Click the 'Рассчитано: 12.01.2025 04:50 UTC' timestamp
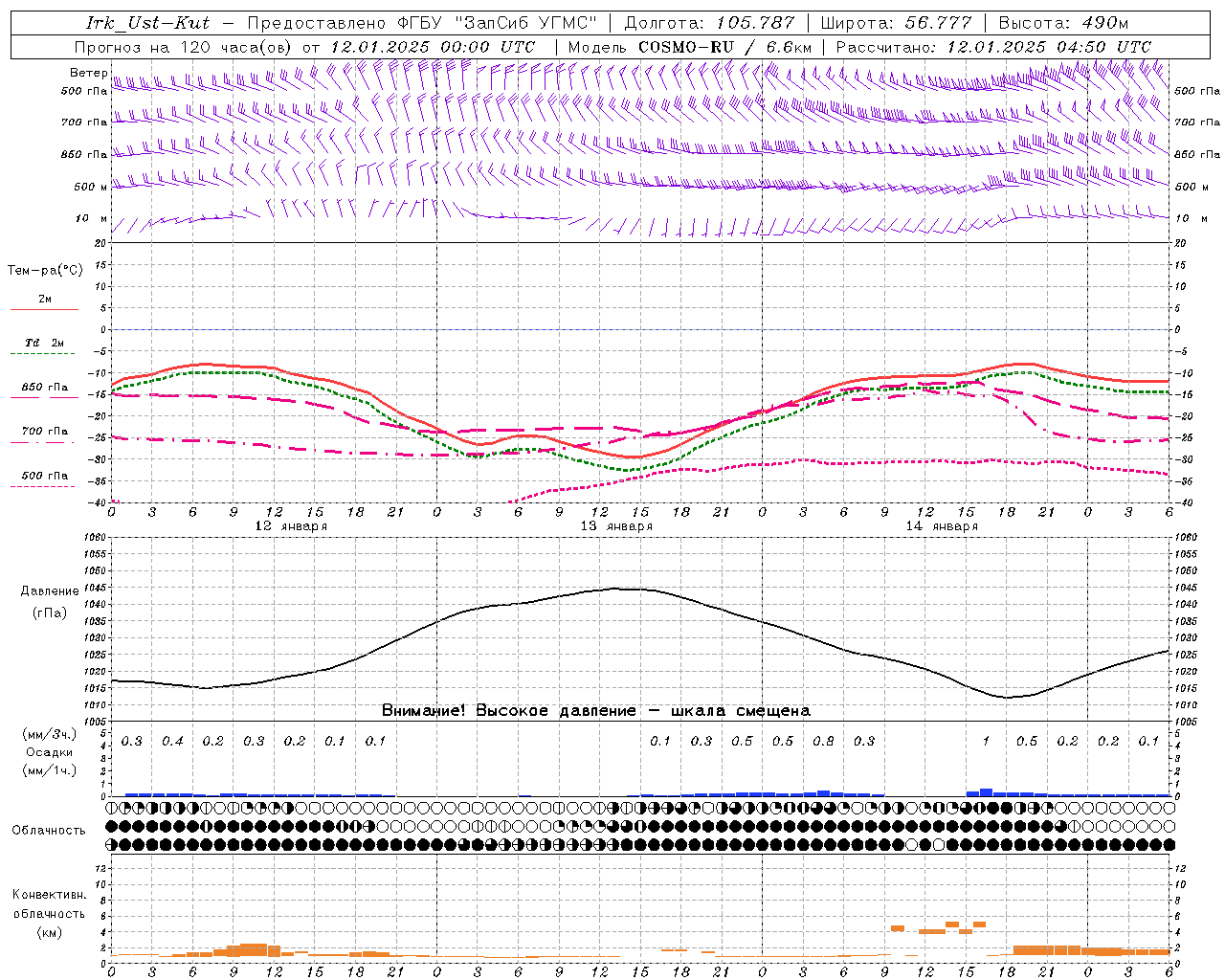This screenshot has width=1225, height=980. (x=993, y=47)
